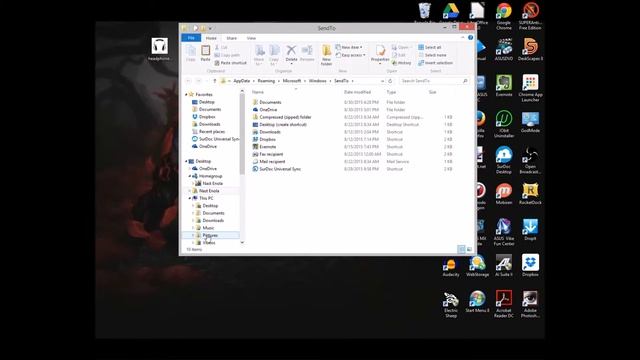Open Google Chrome desktop icon
This screenshot has width=640, height=360.
click(504, 16)
